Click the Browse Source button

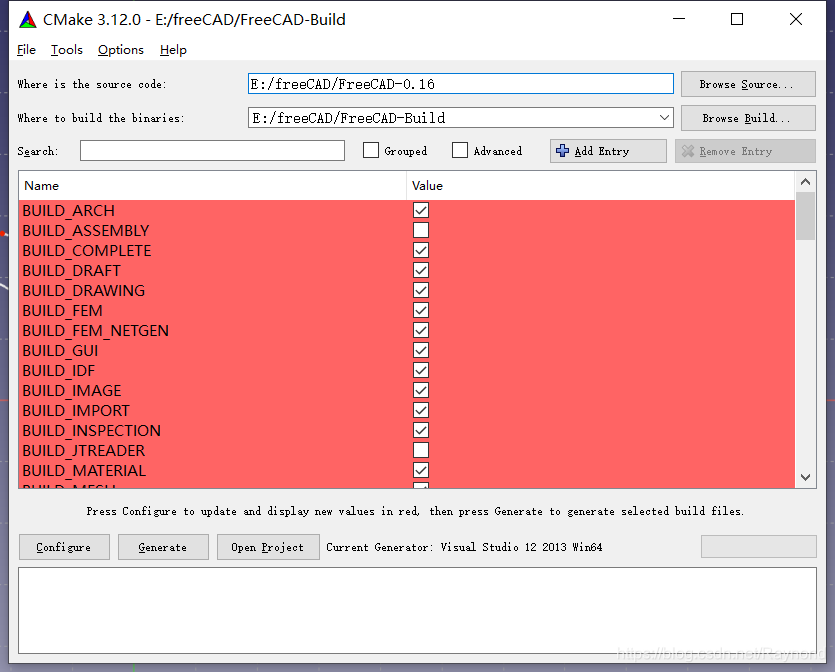click(748, 84)
